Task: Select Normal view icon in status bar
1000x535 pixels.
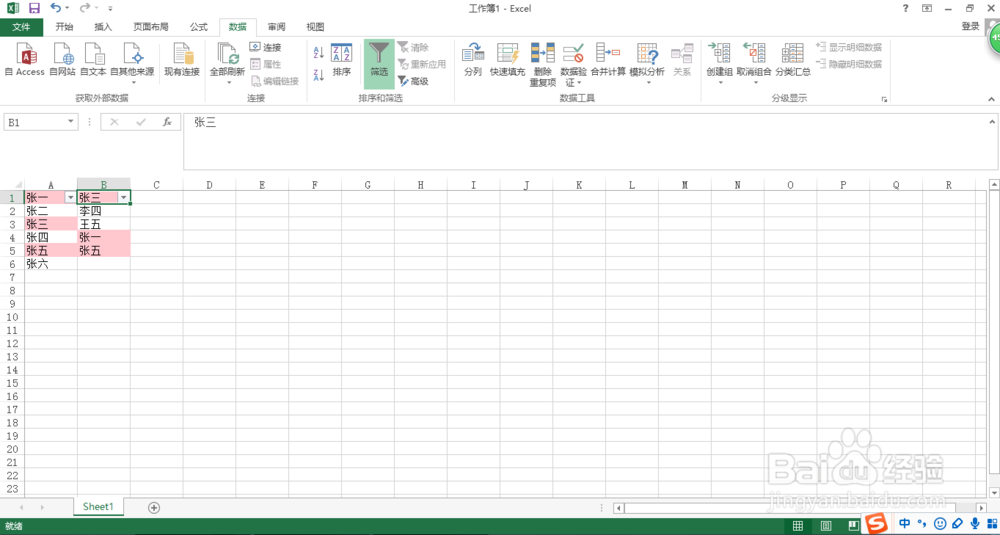Action: coord(798,526)
